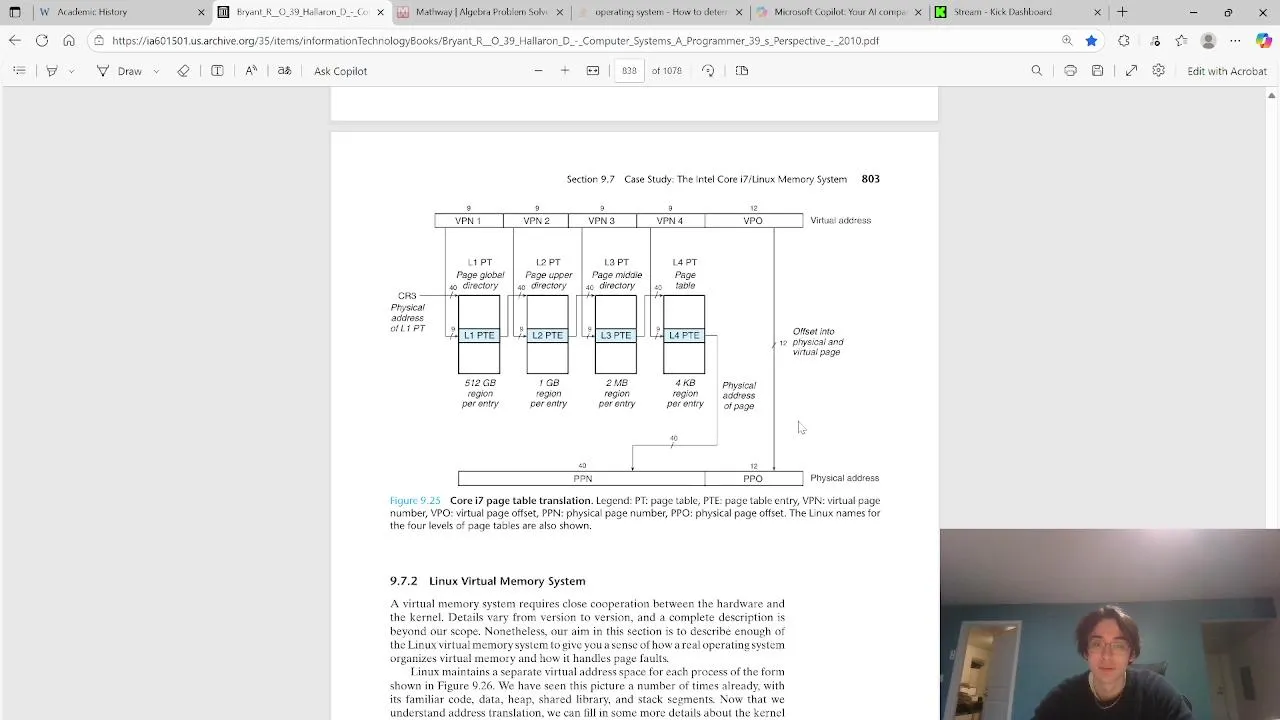Click the Figure 9.25 caption link
Viewport: 1280px width, 720px height.
coord(415,501)
